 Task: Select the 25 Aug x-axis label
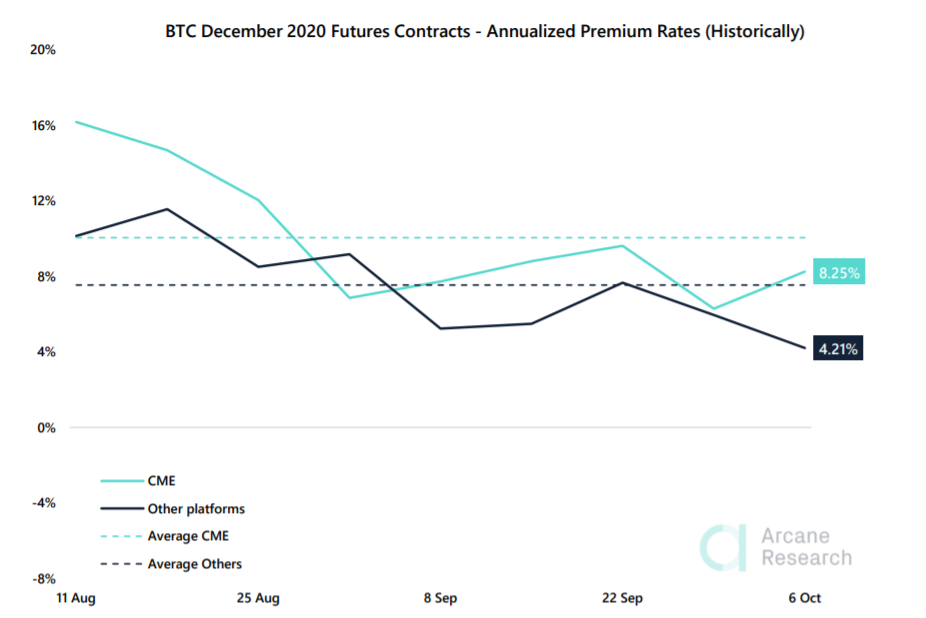click(x=258, y=598)
